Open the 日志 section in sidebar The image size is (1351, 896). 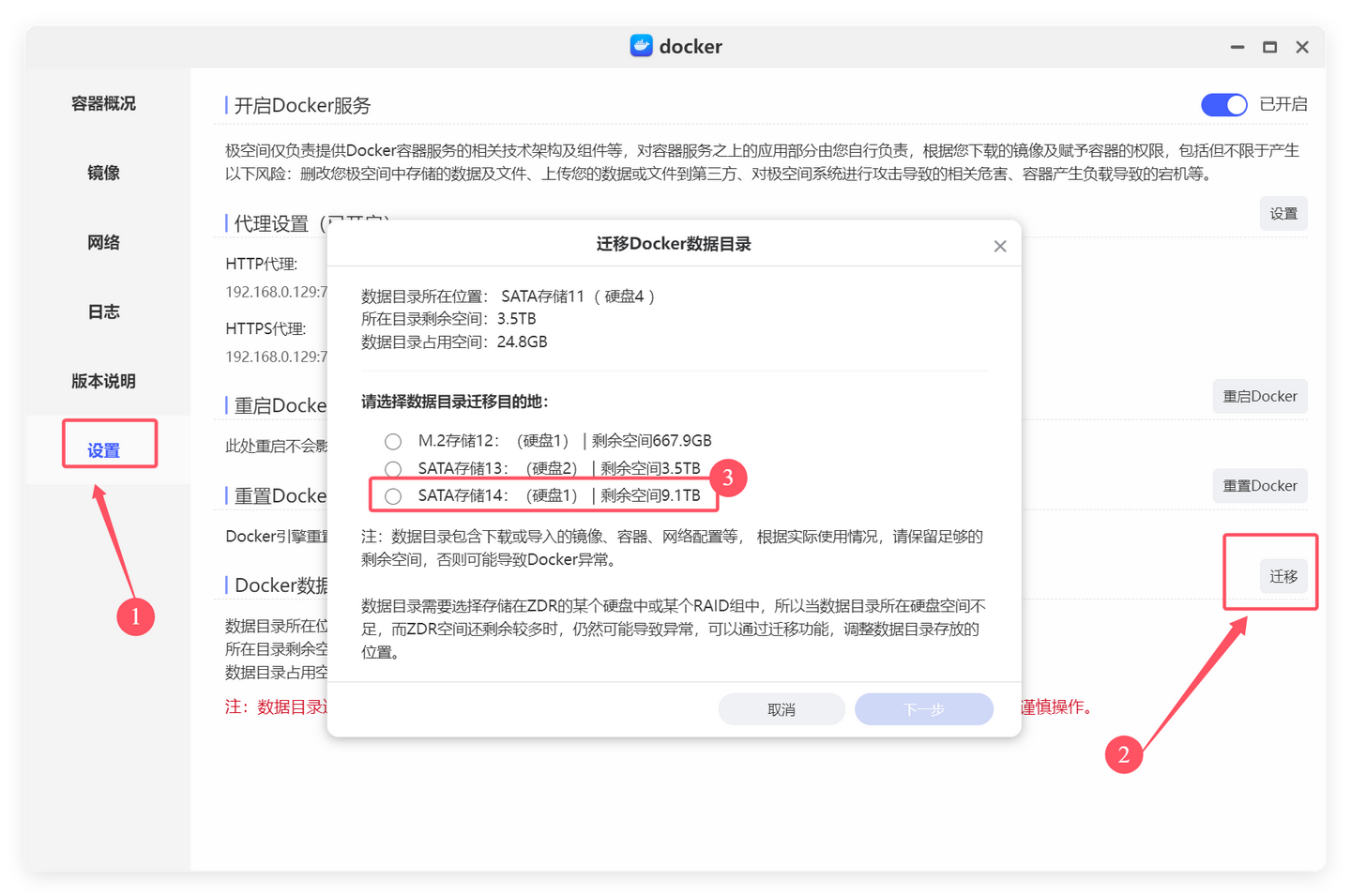pos(103,311)
